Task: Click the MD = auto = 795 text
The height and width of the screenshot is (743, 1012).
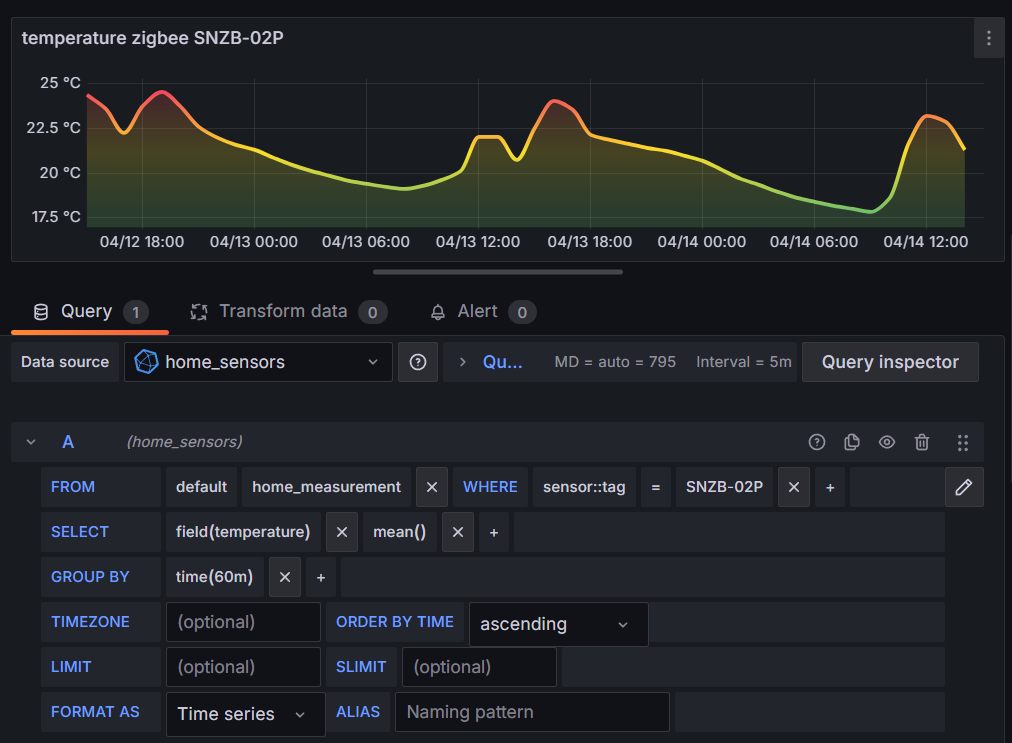Action: [x=615, y=362]
